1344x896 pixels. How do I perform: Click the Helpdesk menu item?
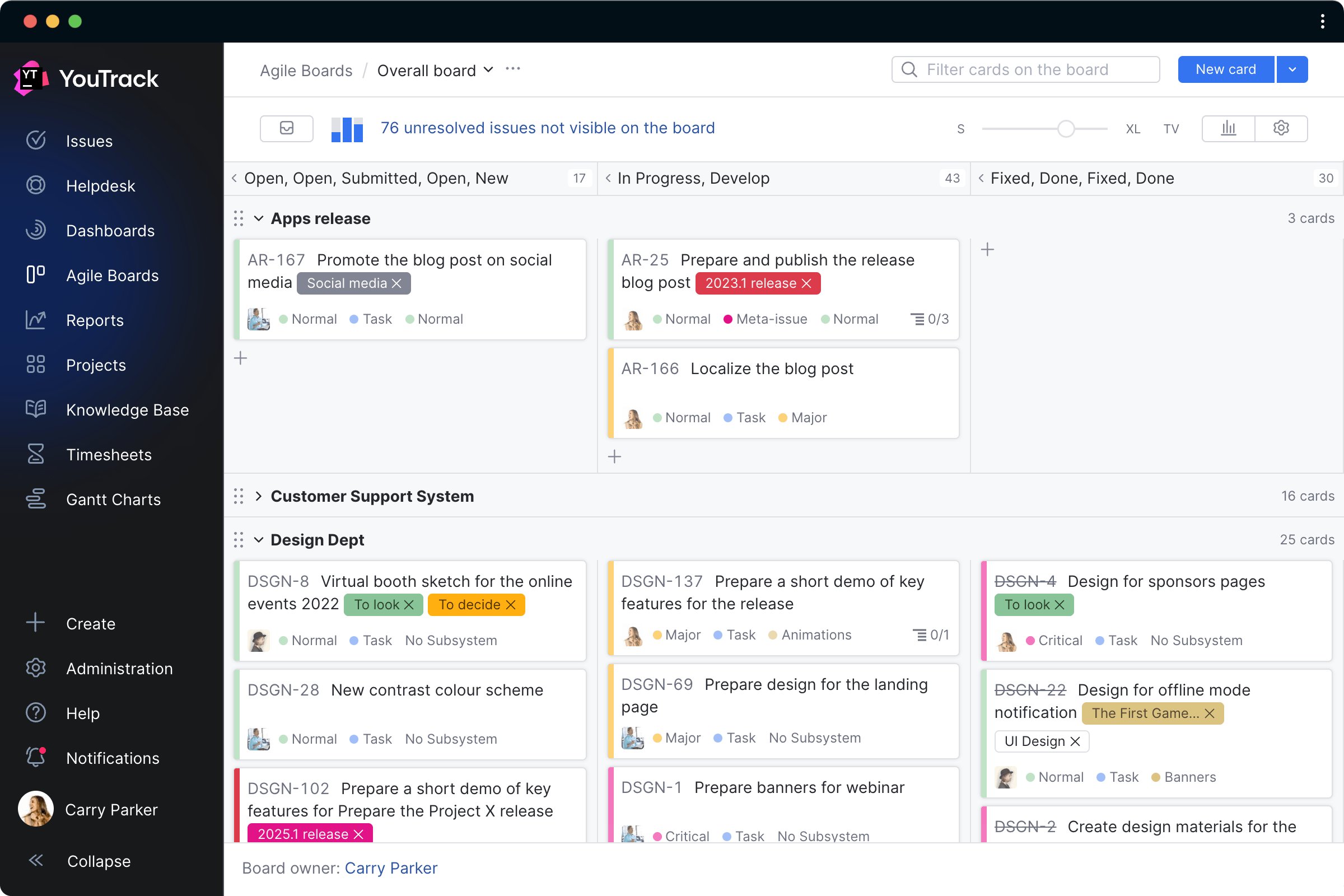pos(100,186)
